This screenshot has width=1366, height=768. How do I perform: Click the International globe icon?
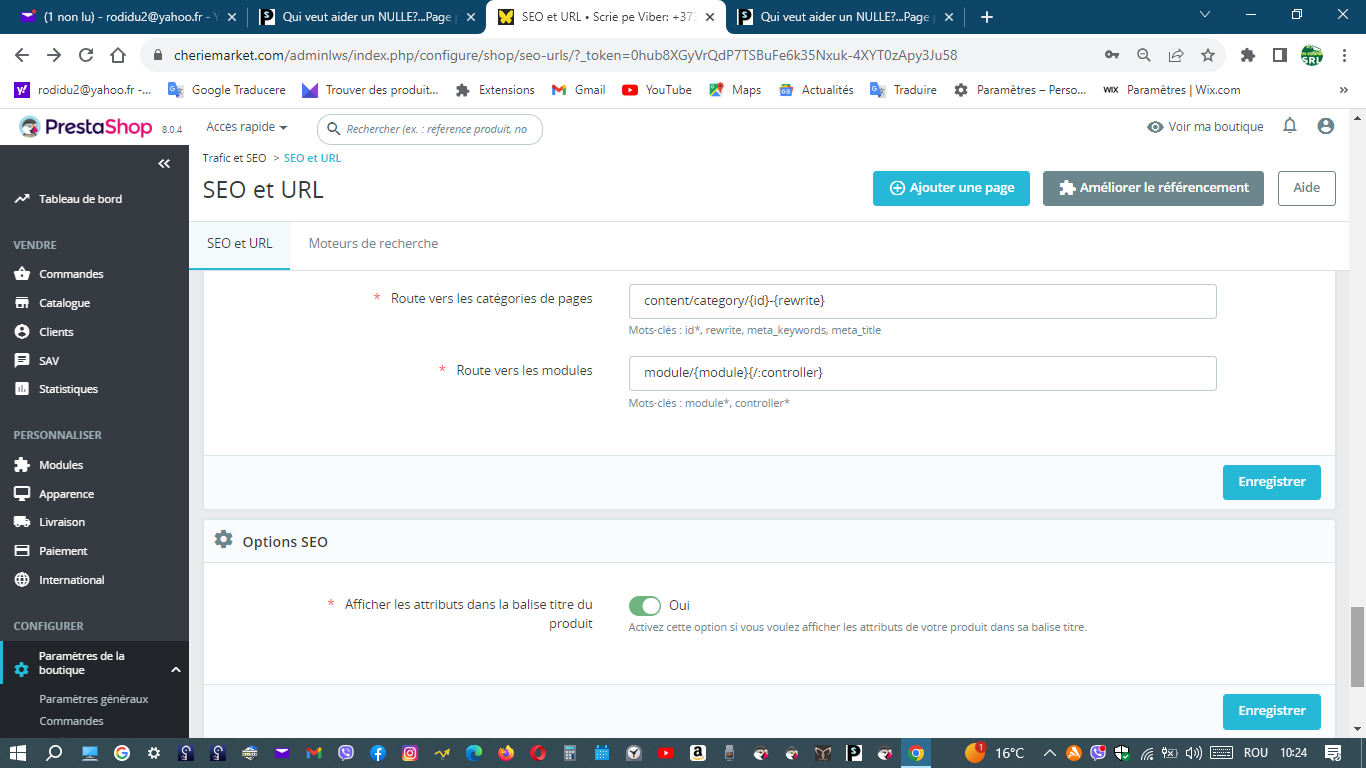coord(22,580)
